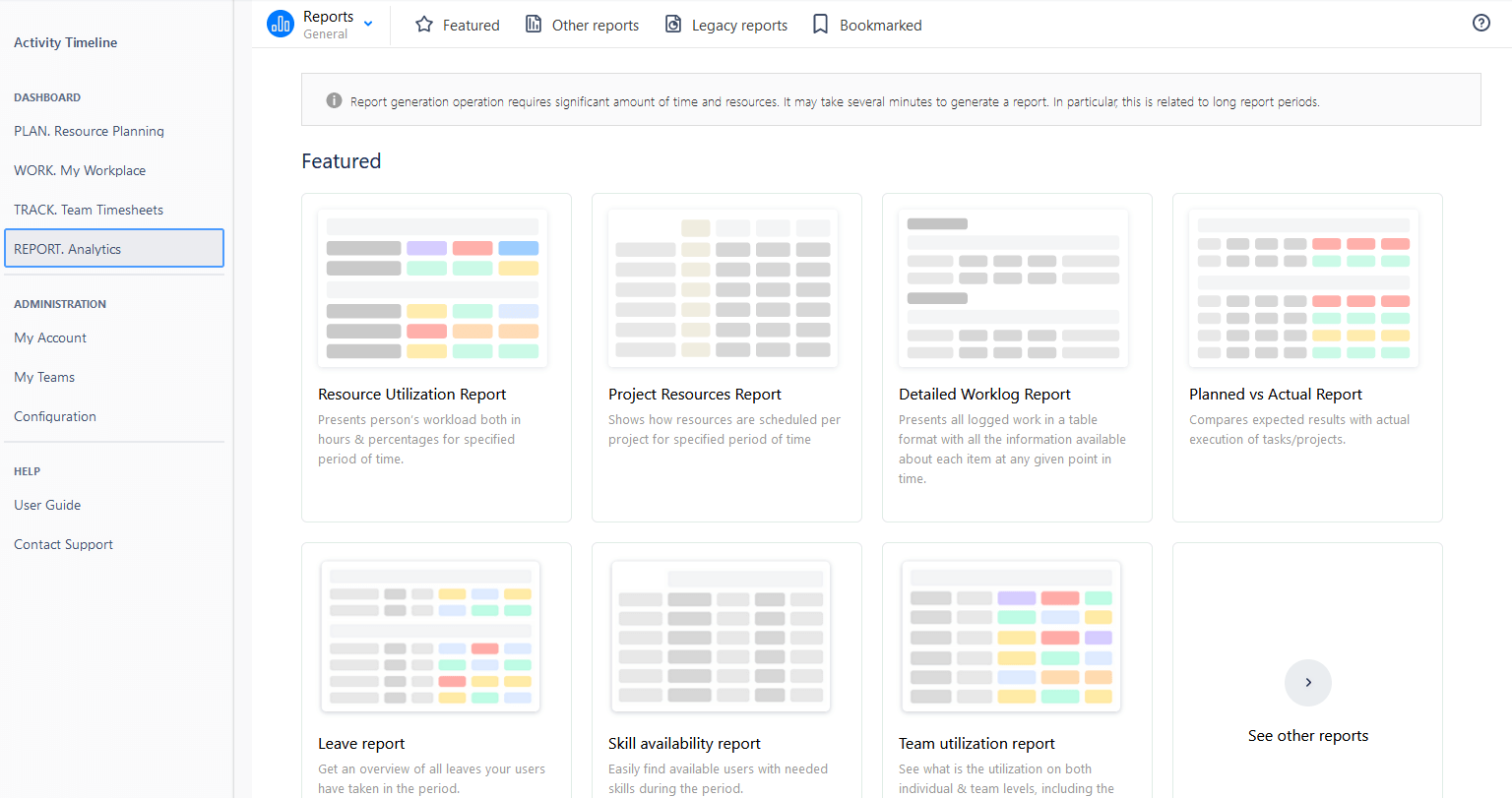Click the arrow circle above See other reports
The width and height of the screenshot is (1512, 798).
(1308, 683)
